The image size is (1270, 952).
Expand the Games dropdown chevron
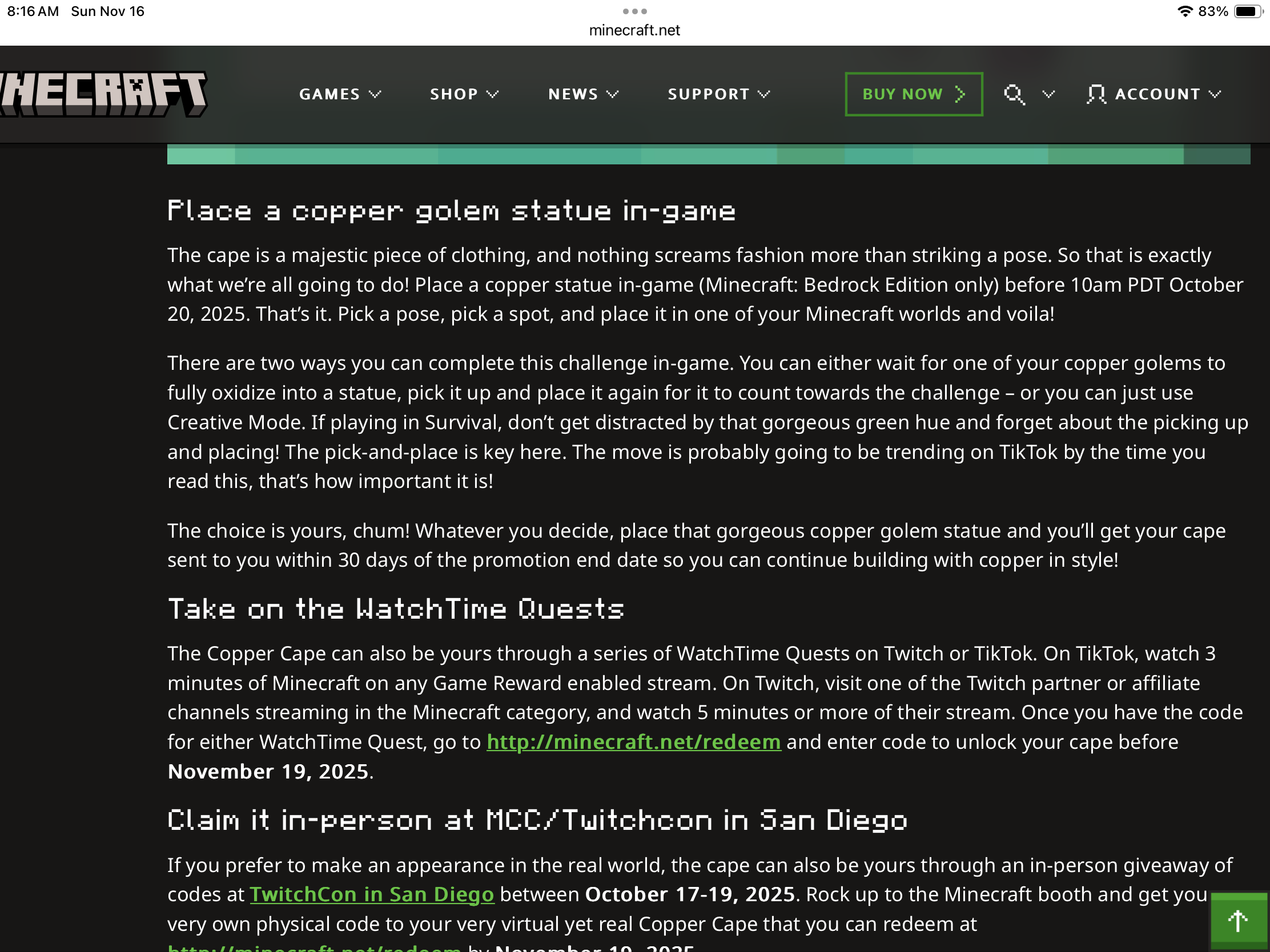pos(375,94)
